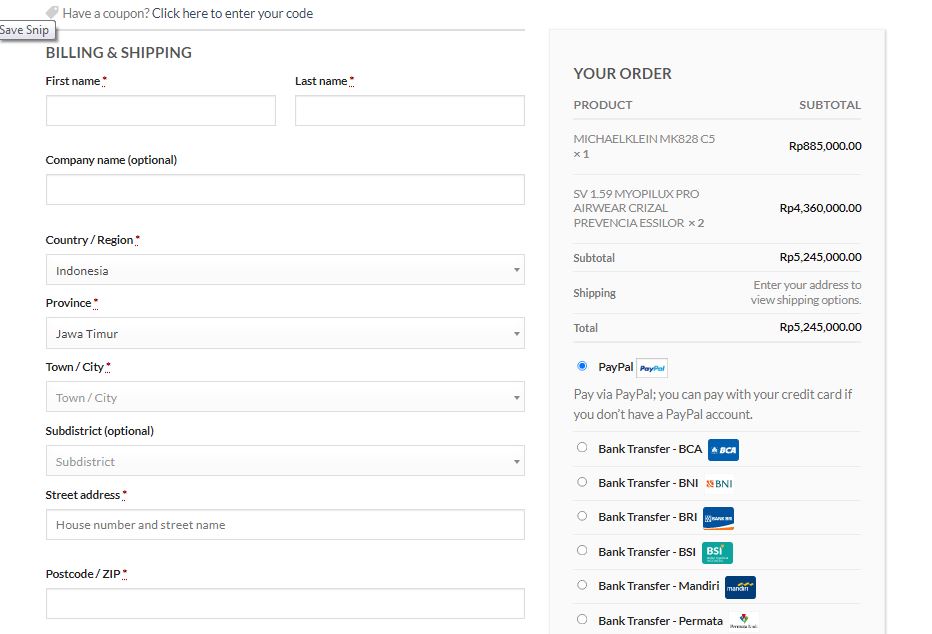Focus the First name input field
Image resolution: width=932 pixels, height=634 pixels.
pyautogui.click(x=160, y=111)
